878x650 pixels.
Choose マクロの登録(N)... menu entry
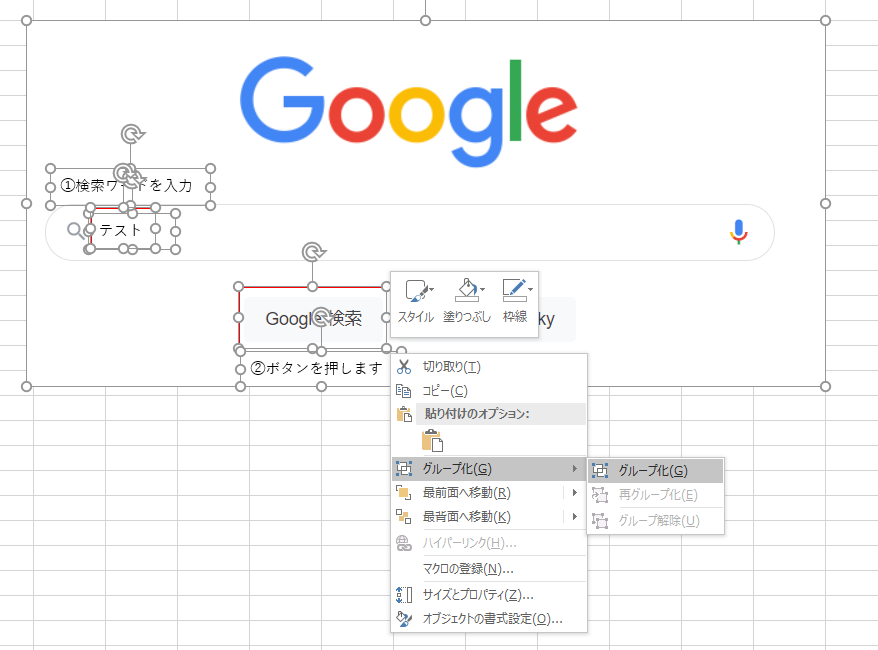489,569
